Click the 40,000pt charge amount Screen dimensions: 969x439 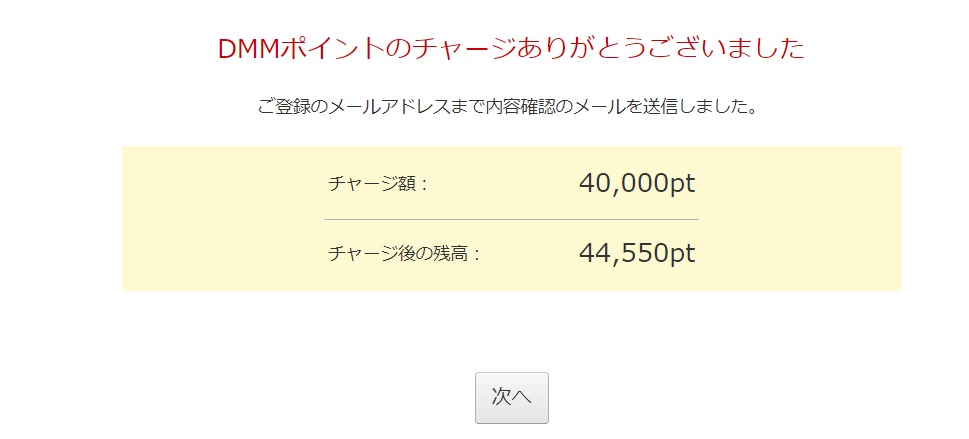tap(636, 184)
